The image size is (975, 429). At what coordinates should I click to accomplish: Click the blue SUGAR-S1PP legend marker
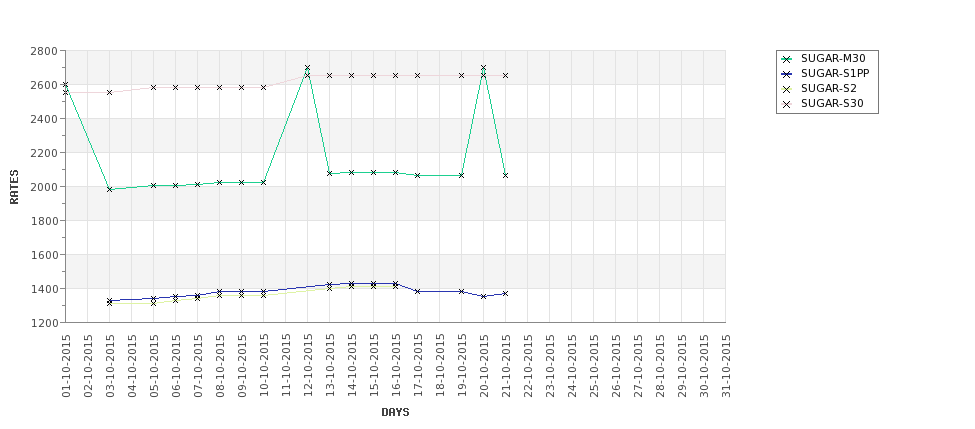(x=787, y=74)
